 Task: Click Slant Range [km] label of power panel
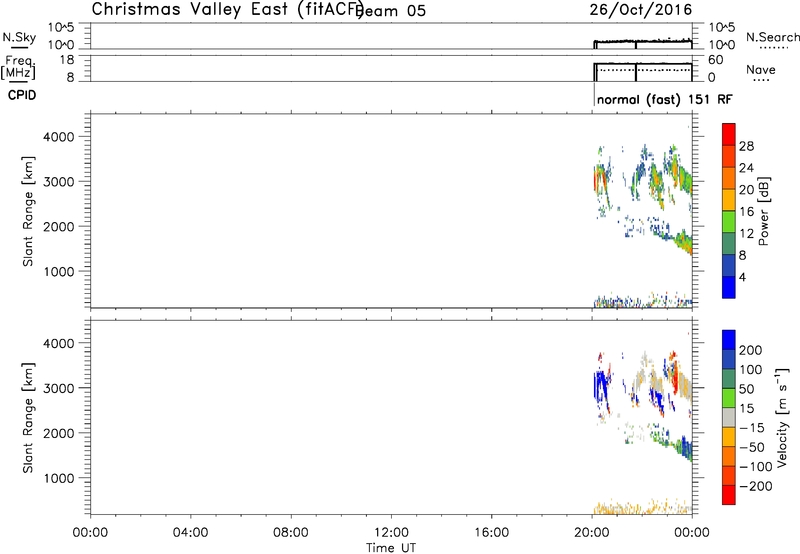coord(28,211)
